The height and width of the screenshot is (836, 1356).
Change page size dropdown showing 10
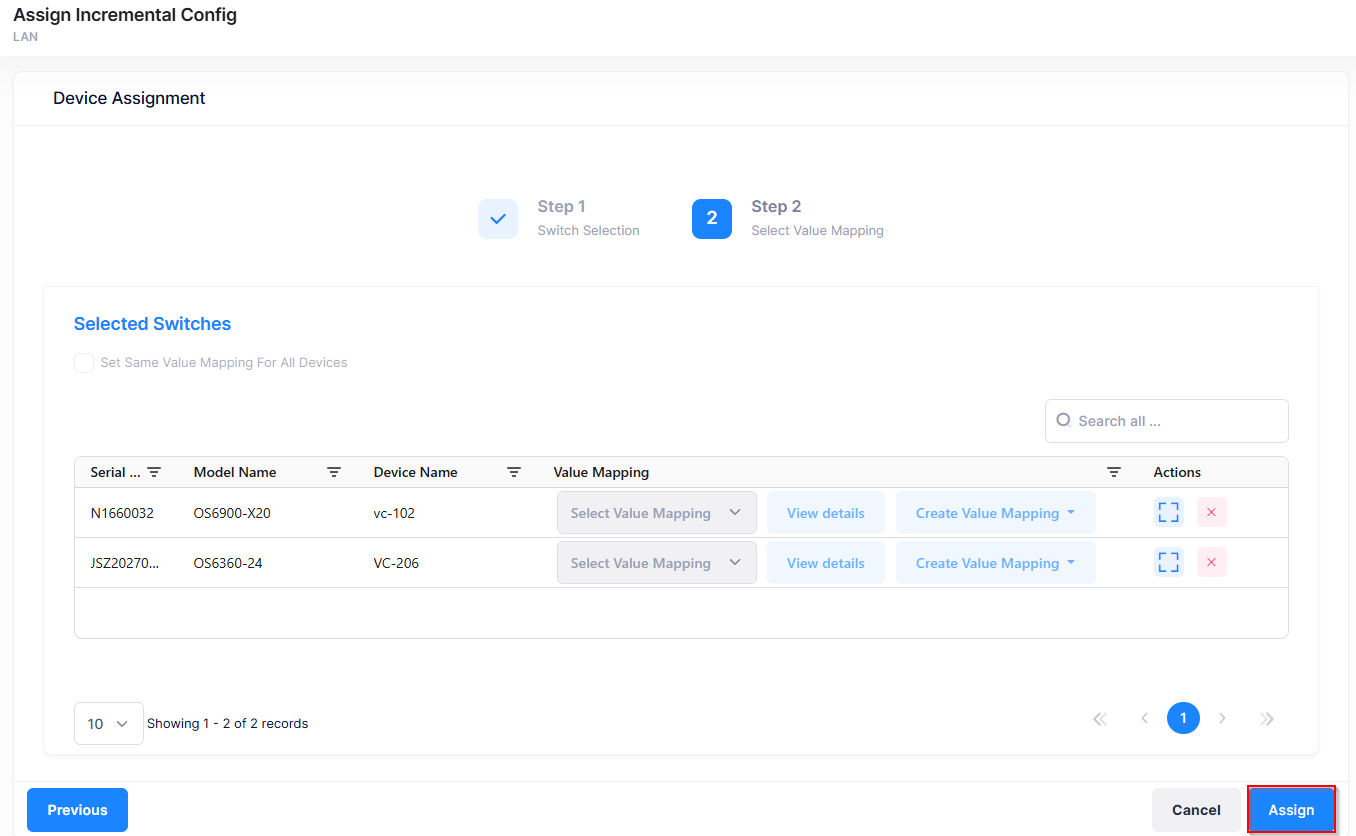tap(108, 723)
